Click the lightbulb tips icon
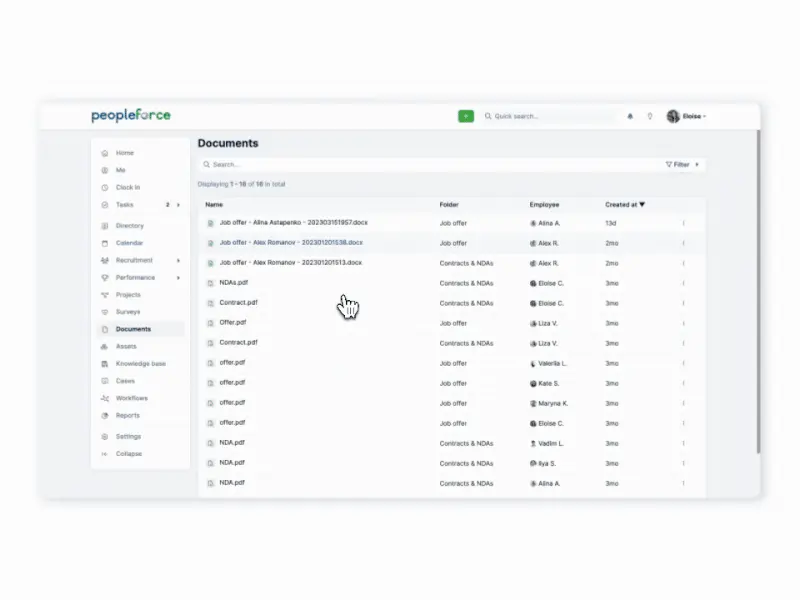 click(x=649, y=116)
